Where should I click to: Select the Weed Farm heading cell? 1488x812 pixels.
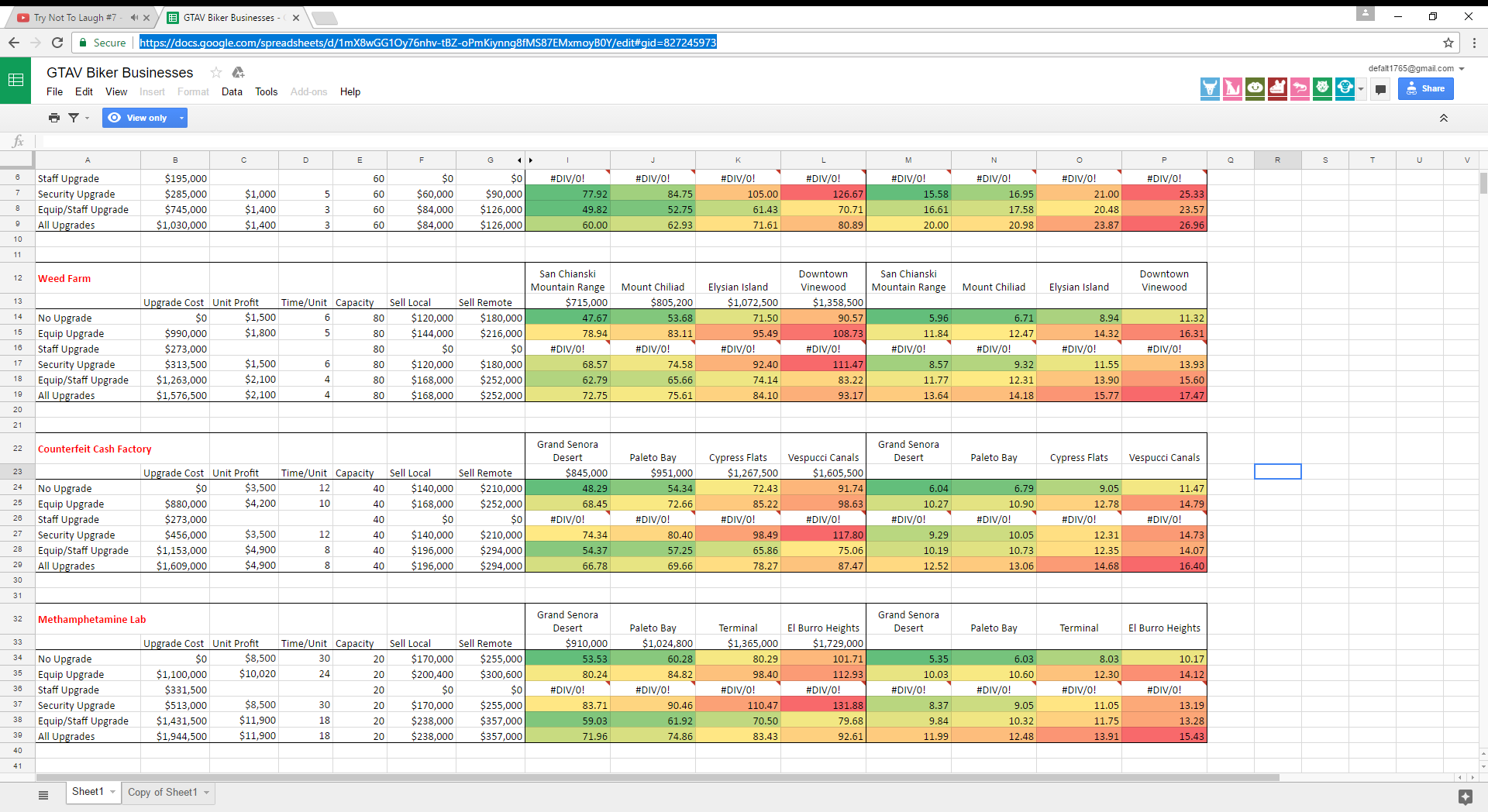click(x=88, y=278)
